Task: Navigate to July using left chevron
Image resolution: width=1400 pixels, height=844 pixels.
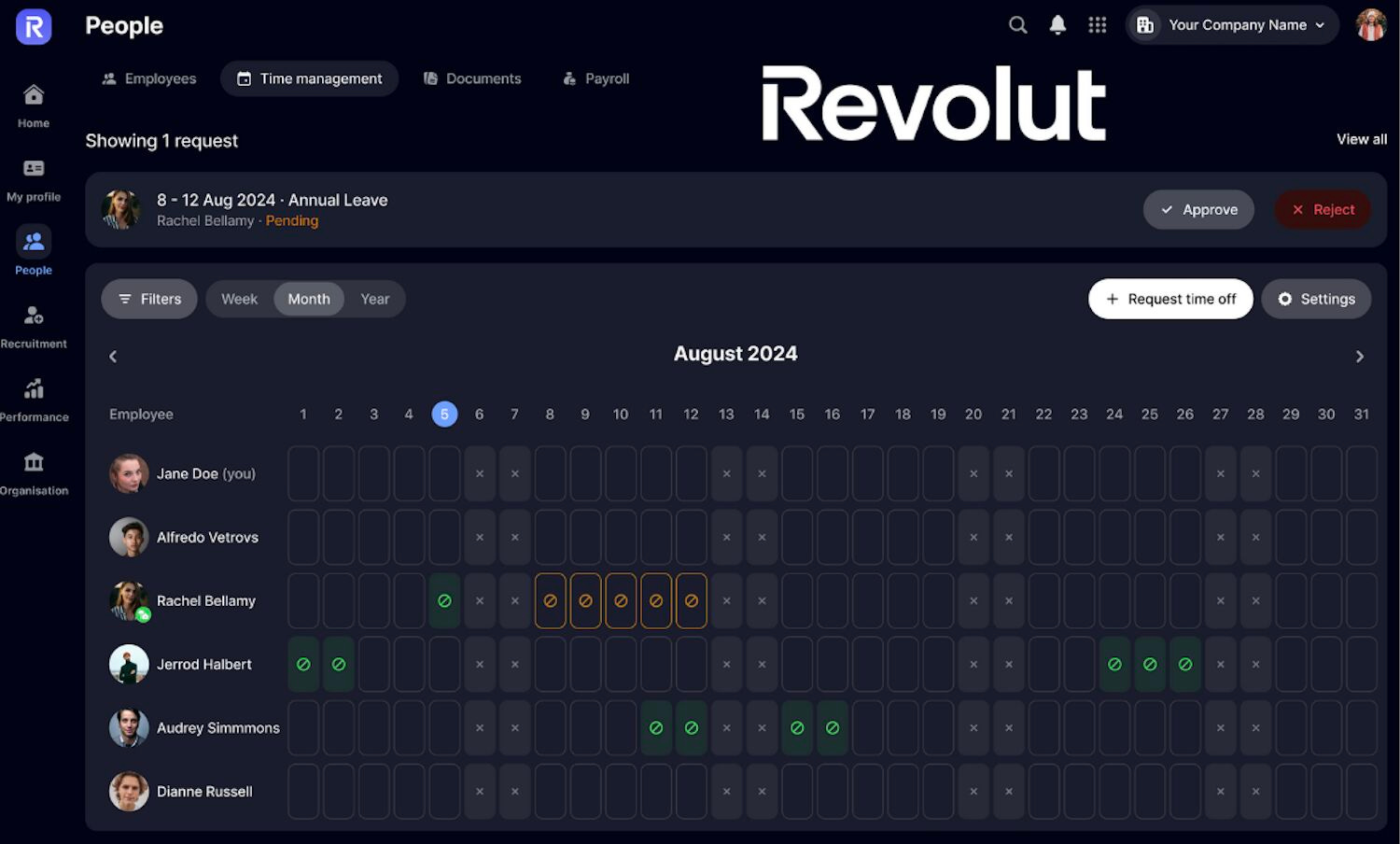Action: point(112,356)
